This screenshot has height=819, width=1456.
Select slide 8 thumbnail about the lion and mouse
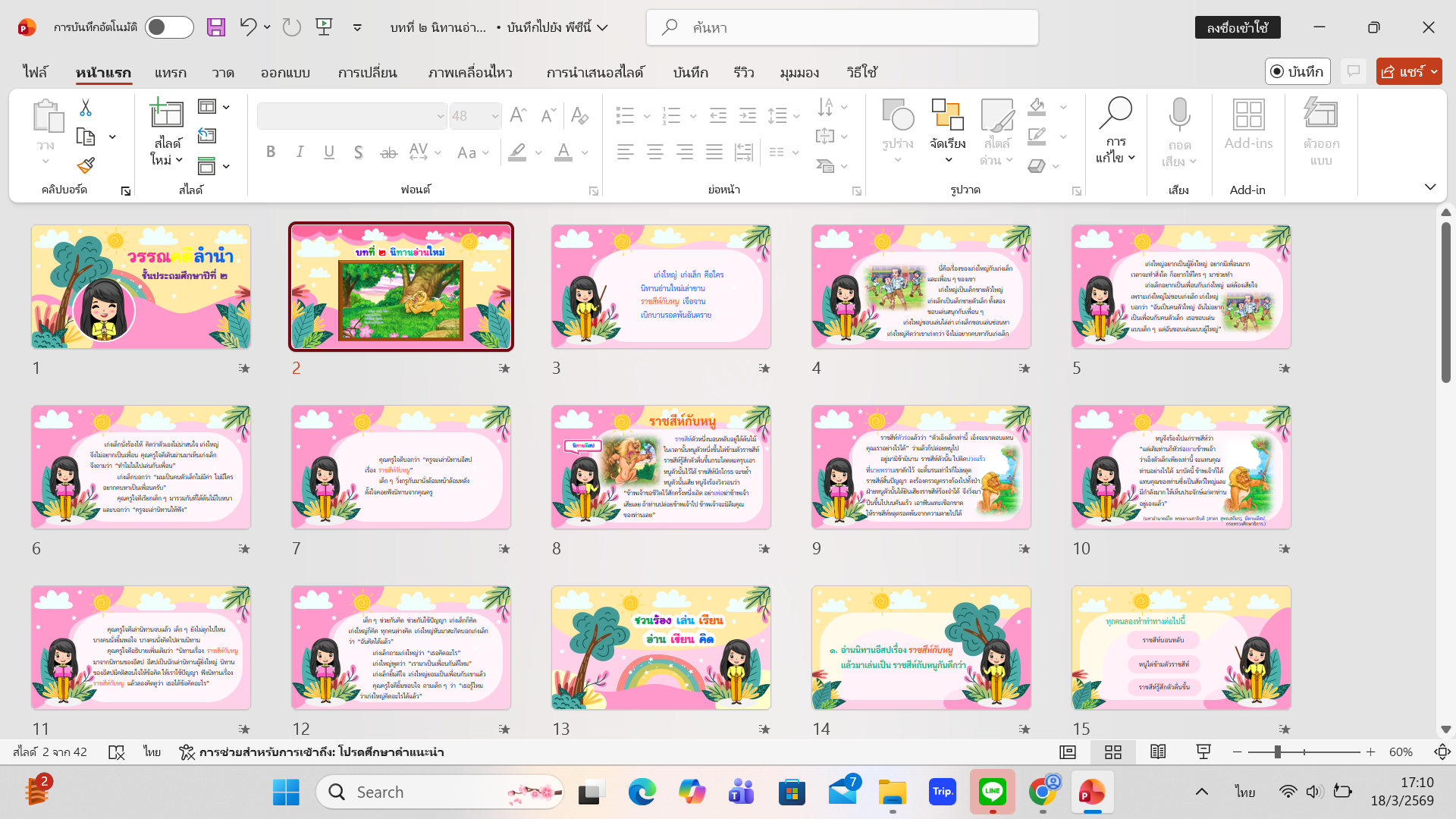click(x=661, y=466)
